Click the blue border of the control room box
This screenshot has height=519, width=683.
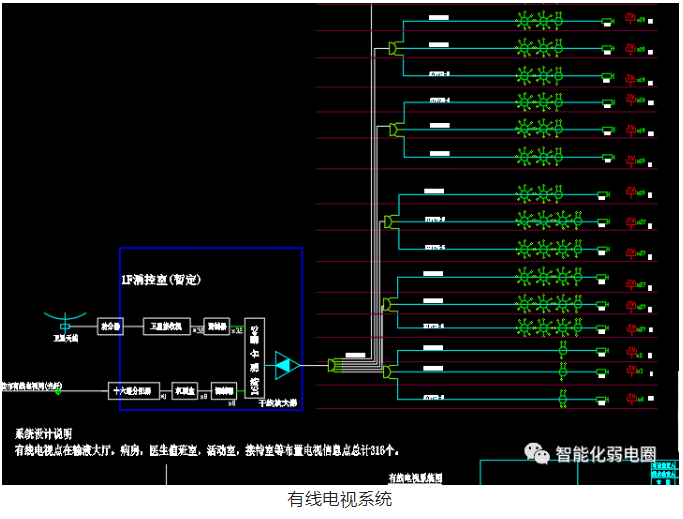(x=120, y=300)
